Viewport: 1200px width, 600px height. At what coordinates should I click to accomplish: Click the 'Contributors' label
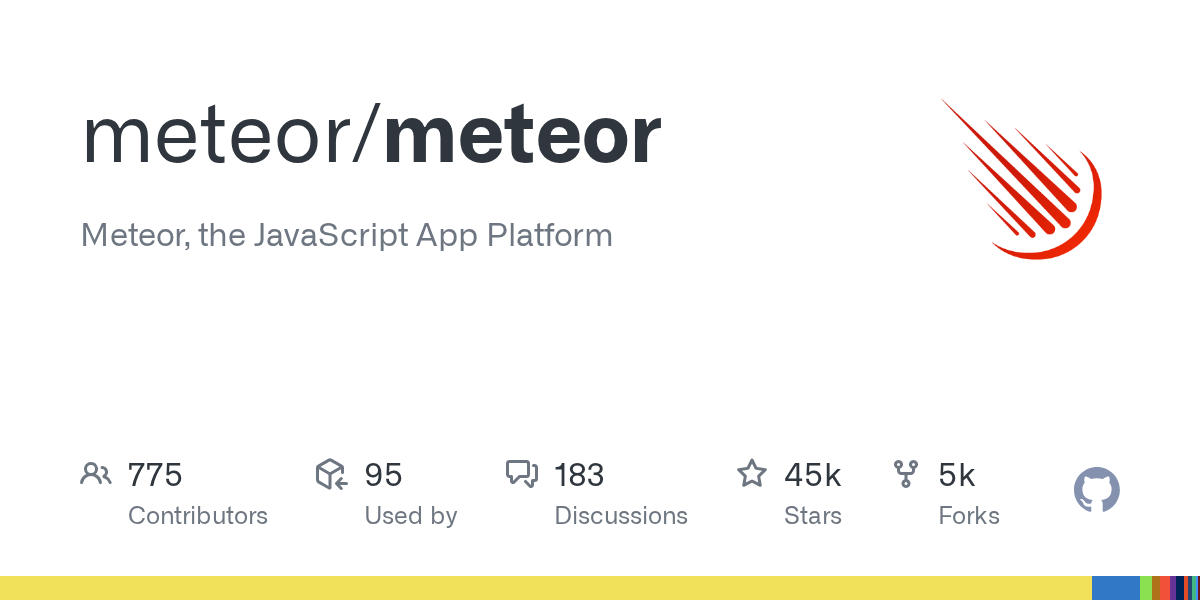coord(198,516)
